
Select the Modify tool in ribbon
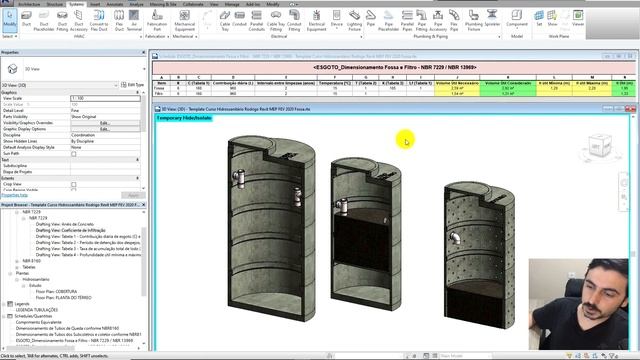pos(9,20)
